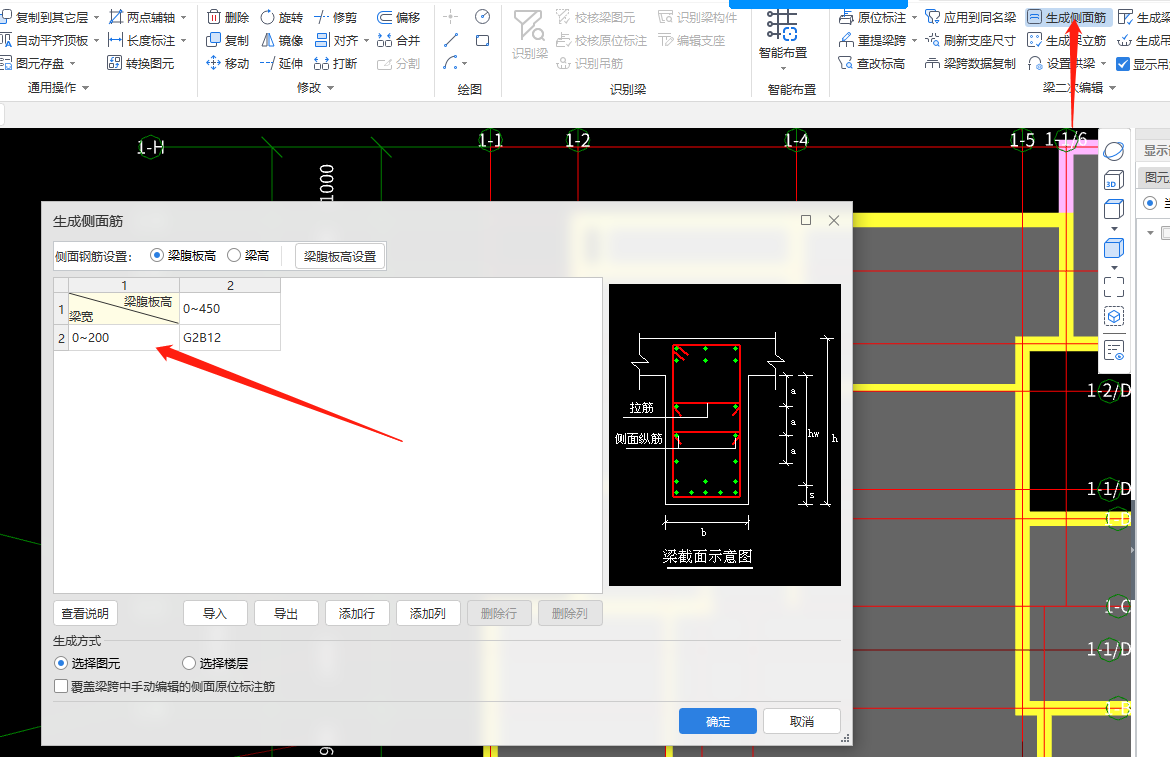
Task: Select the 镜像 (mirror) tool
Action: 281,40
